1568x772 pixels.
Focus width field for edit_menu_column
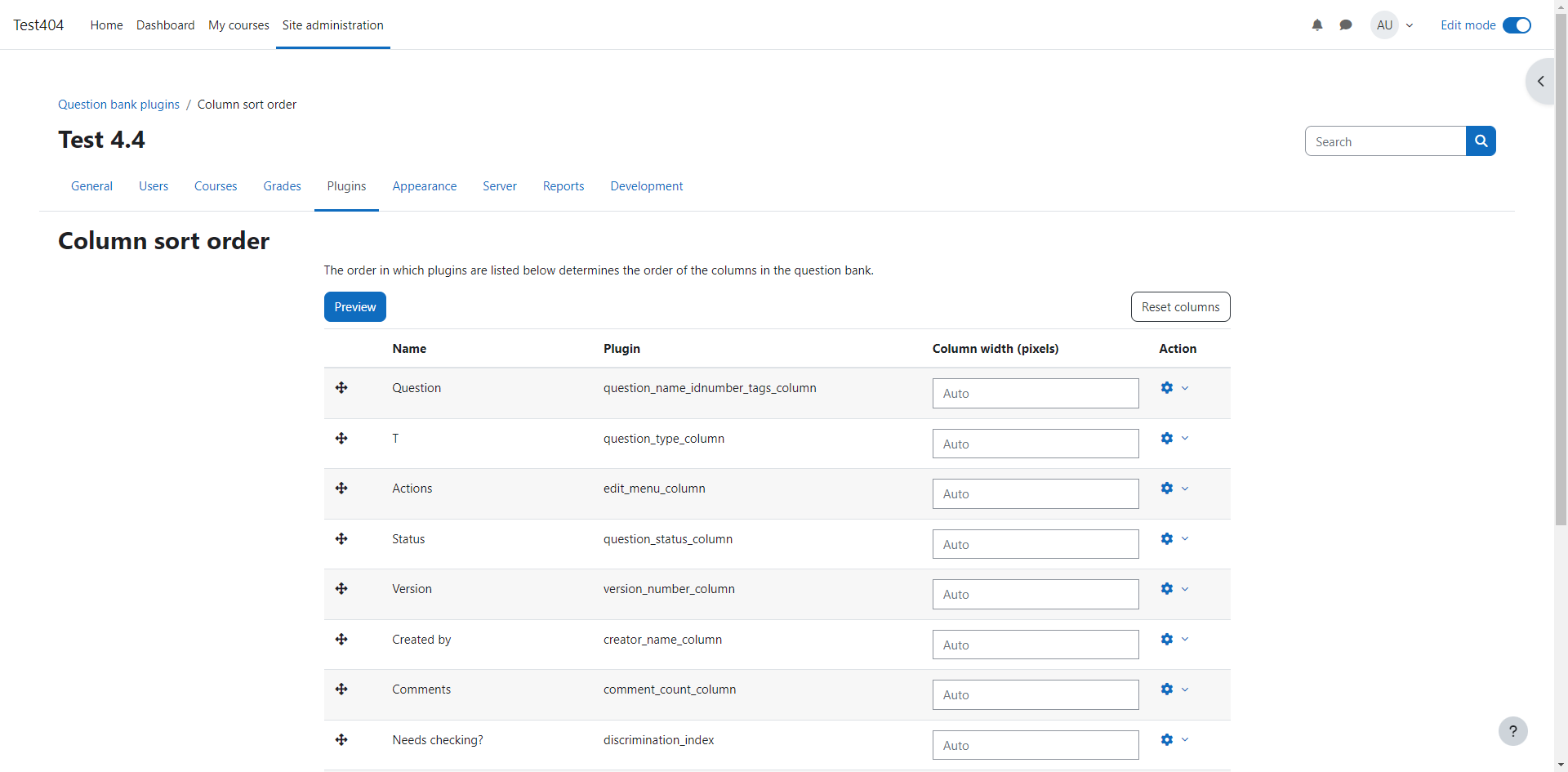pos(1036,494)
